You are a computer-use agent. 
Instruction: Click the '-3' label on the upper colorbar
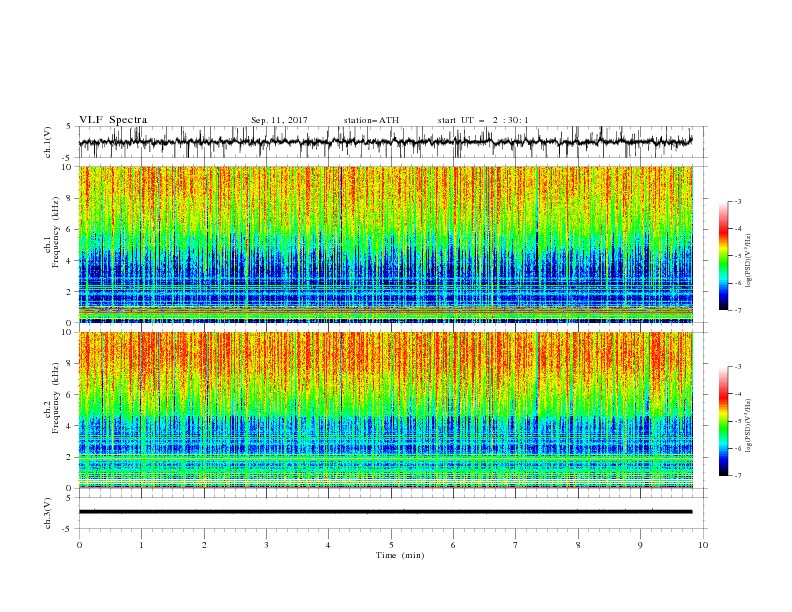click(x=737, y=201)
